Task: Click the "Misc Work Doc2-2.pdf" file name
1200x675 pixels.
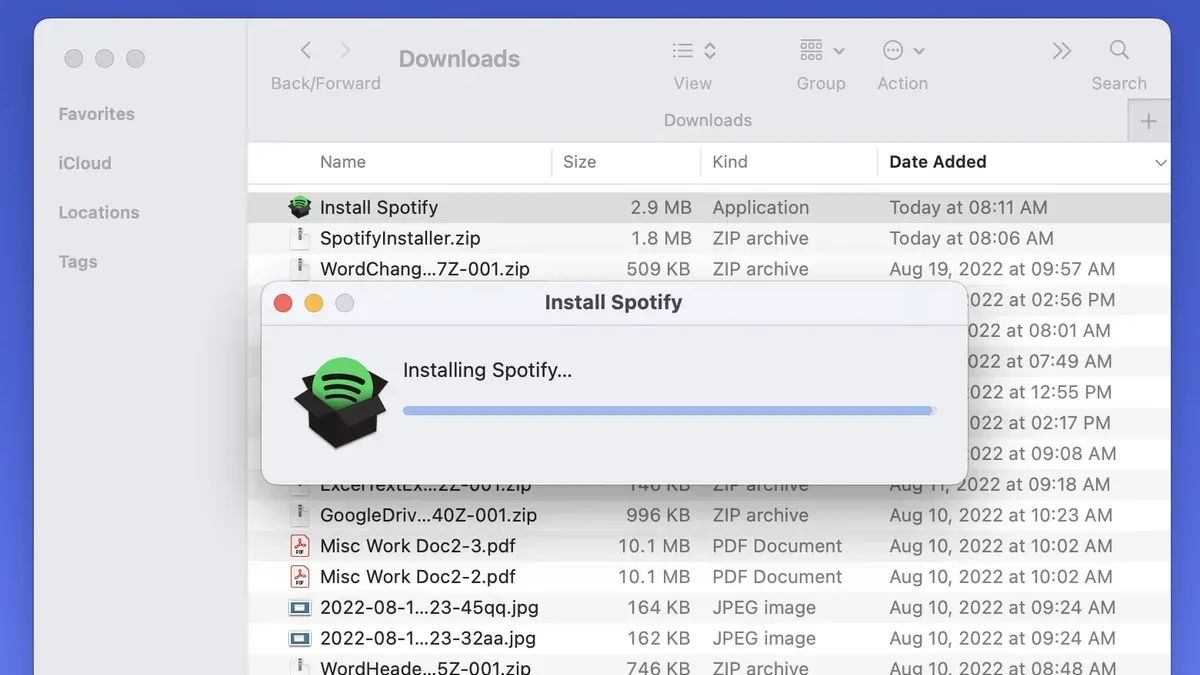Action: [418, 577]
